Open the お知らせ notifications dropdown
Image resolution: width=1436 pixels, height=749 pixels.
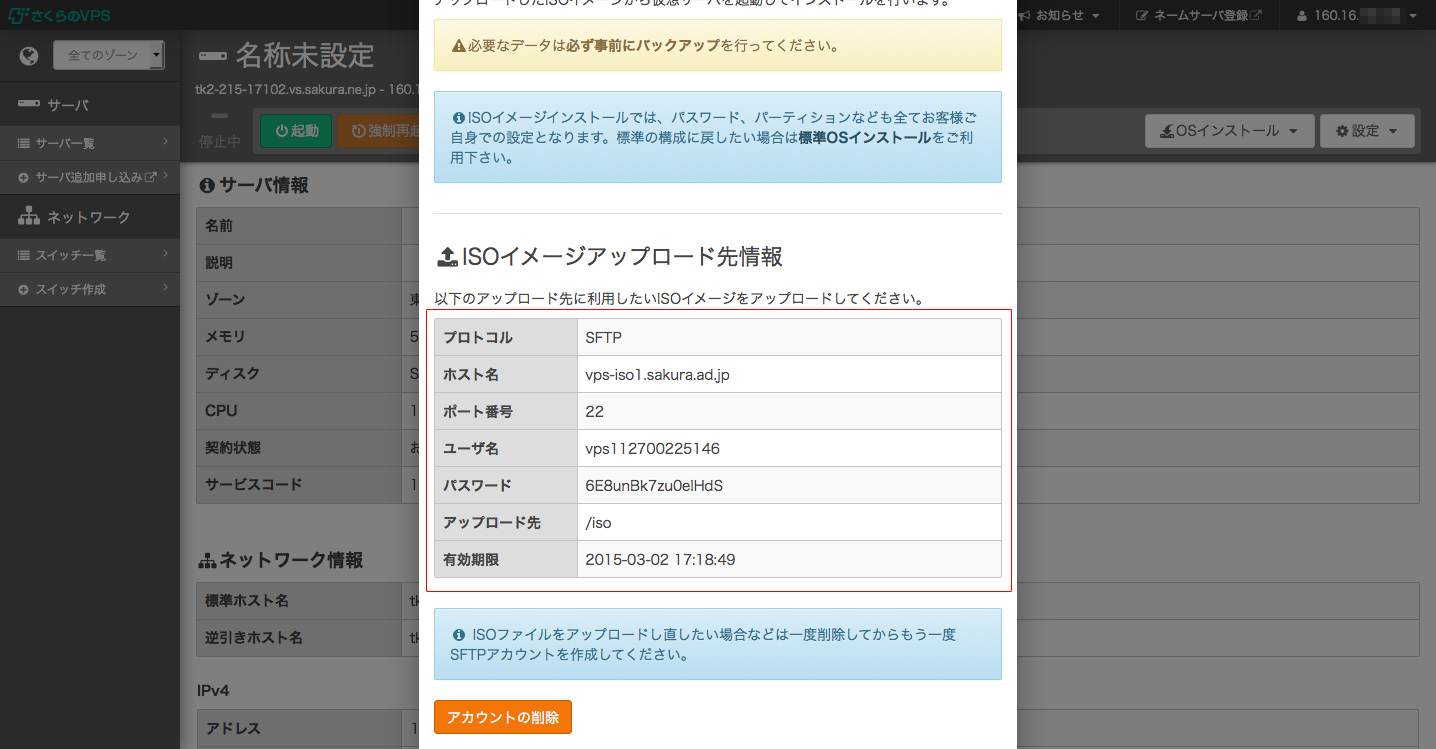(x=1060, y=16)
